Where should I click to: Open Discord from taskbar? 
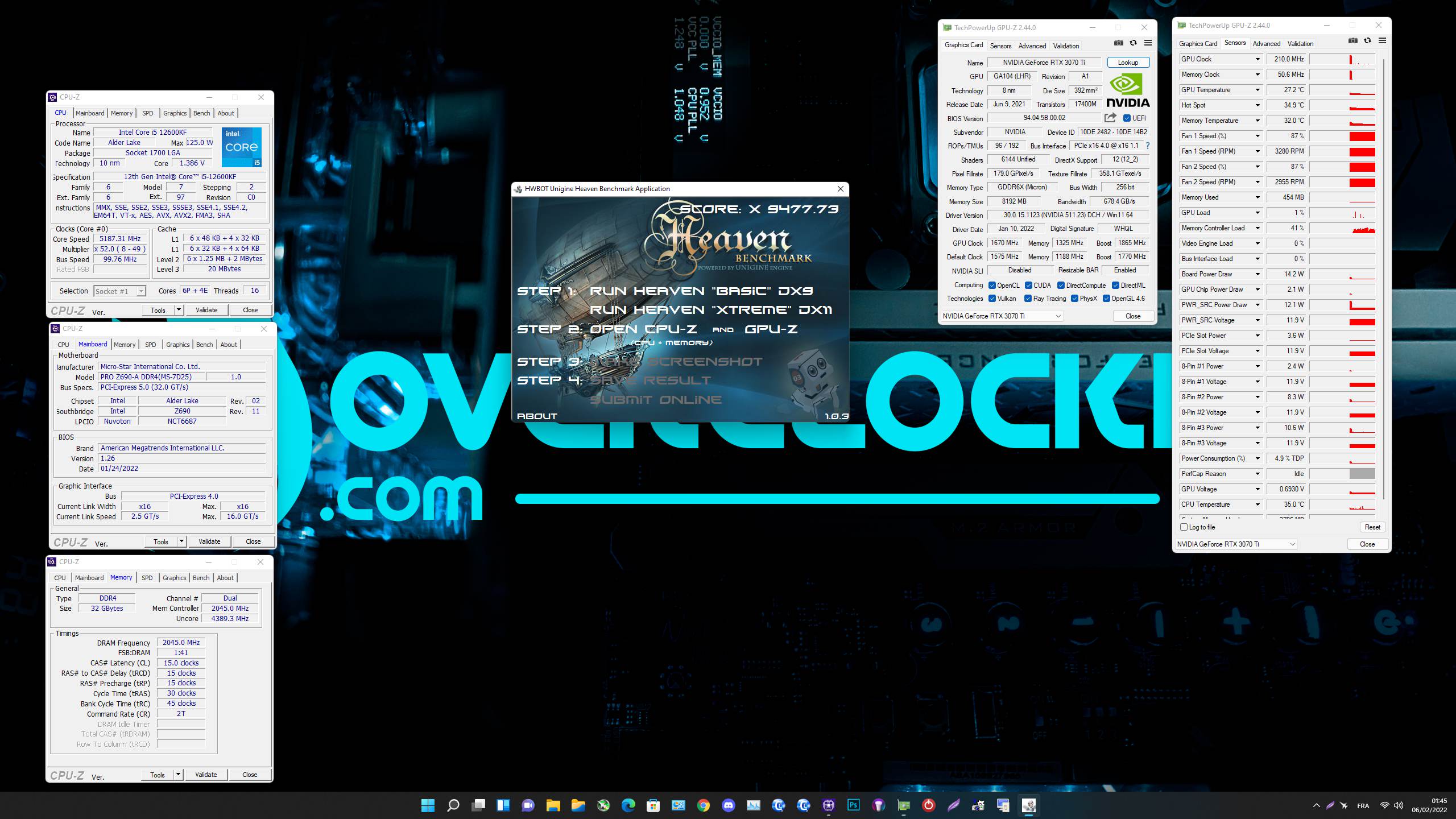click(x=728, y=805)
